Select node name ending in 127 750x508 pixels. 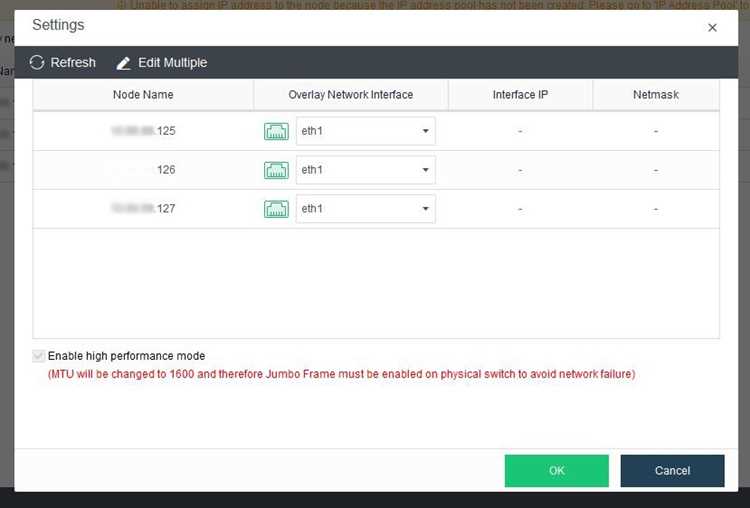pyautogui.click(x=143, y=209)
